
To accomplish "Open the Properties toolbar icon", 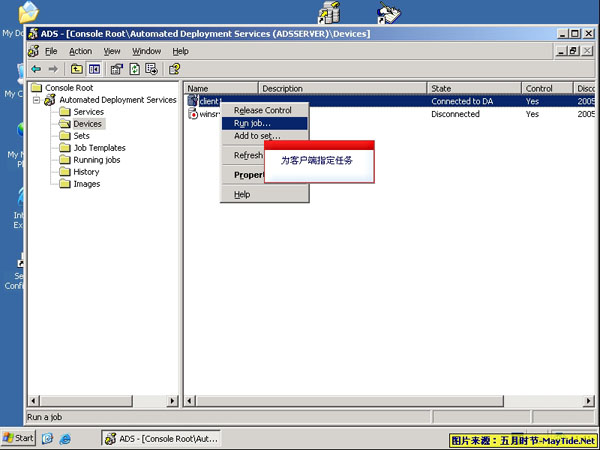I will [117, 69].
